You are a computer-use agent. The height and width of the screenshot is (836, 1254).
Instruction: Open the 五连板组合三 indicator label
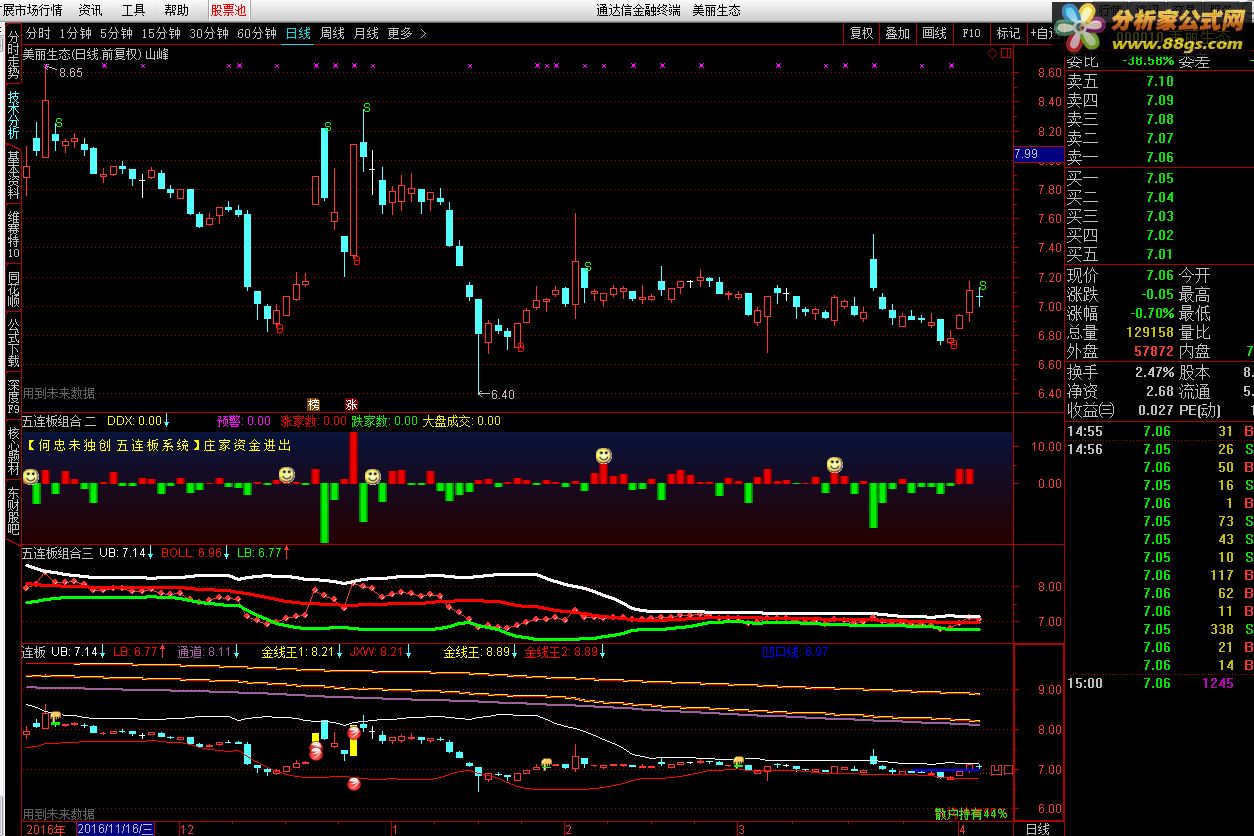click(x=57, y=552)
